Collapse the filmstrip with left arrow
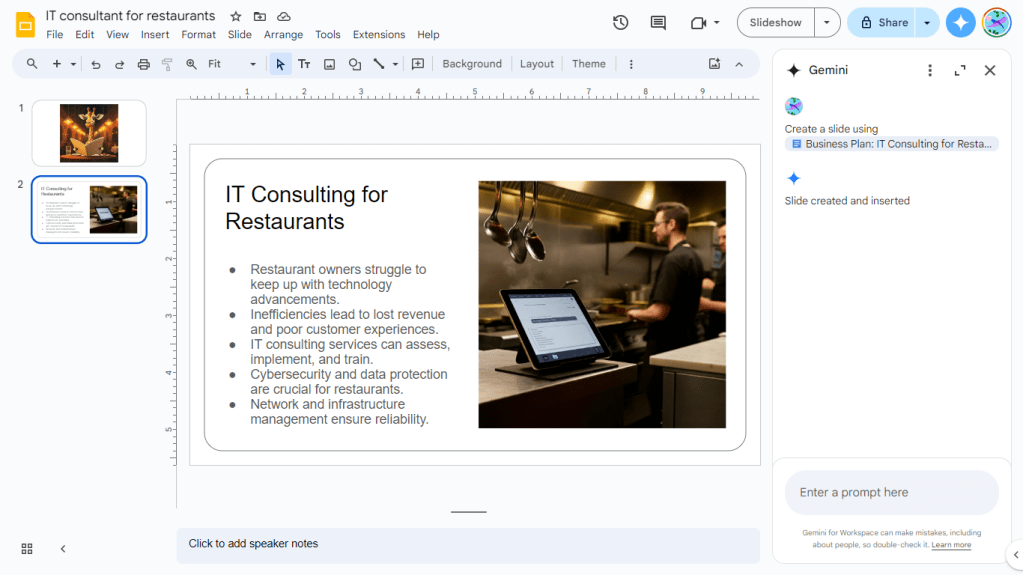The height and width of the screenshot is (575, 1023). click(63, 548)
